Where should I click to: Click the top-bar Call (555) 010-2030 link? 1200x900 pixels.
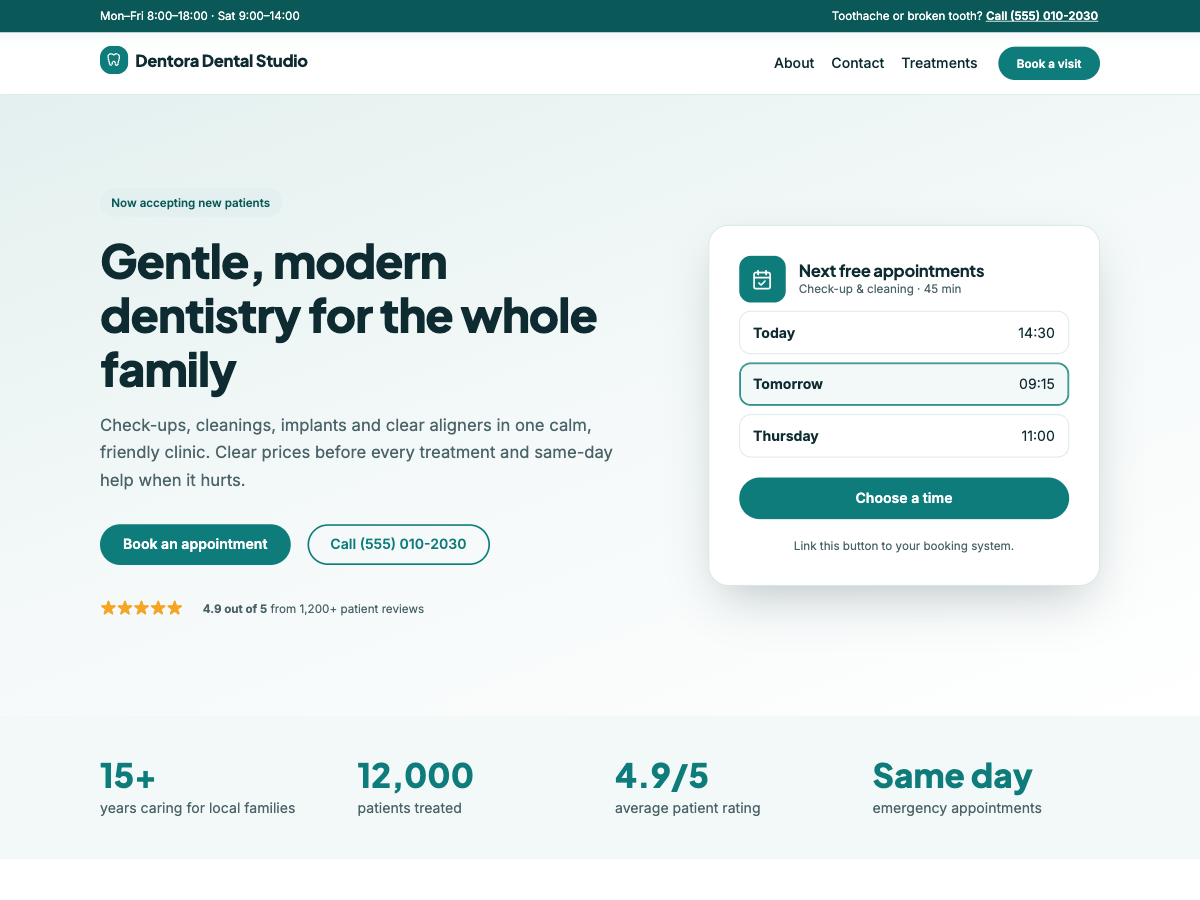tap(1042, 16)
